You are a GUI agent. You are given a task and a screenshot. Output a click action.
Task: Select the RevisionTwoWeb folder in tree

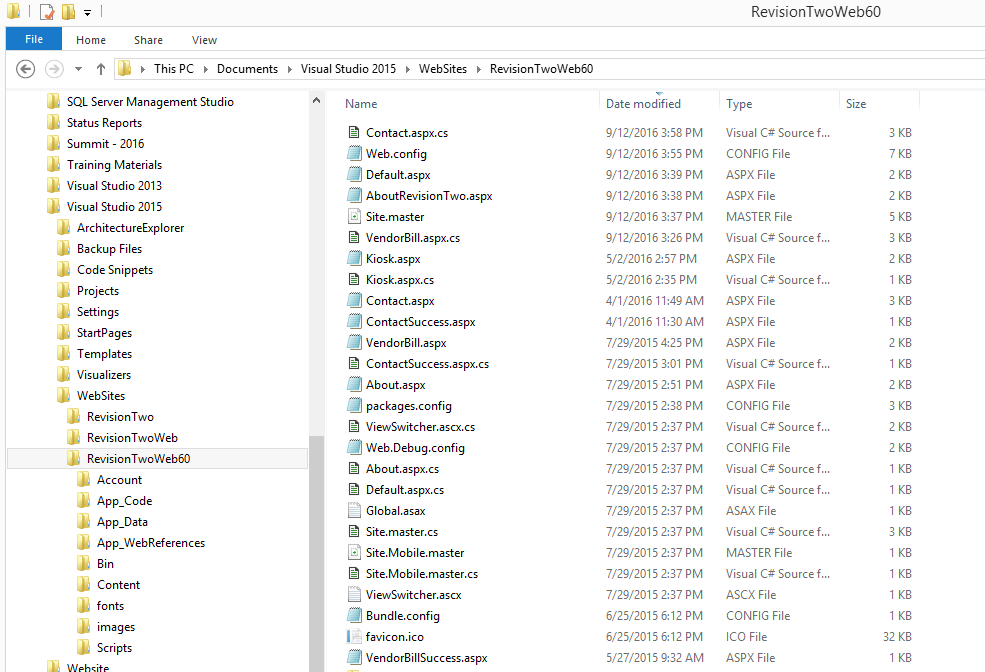click(132, 438)
